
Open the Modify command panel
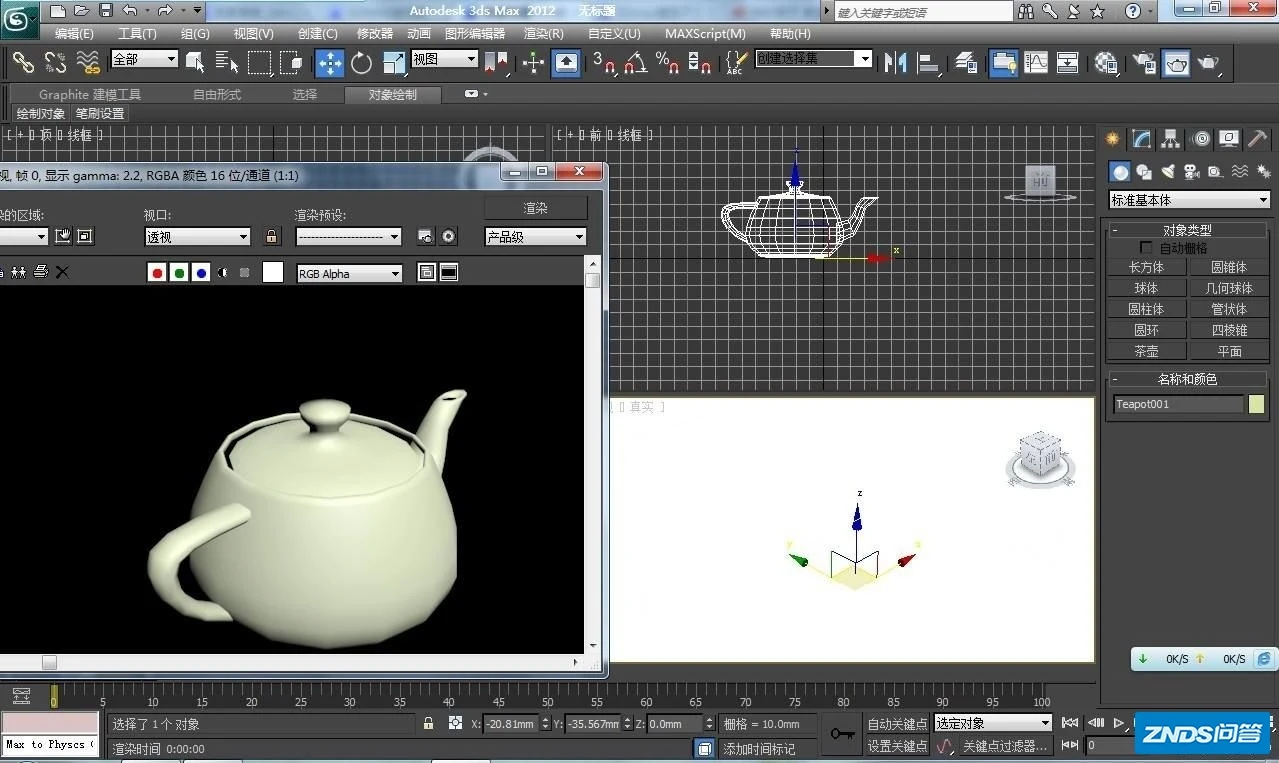pos(1141,139)
